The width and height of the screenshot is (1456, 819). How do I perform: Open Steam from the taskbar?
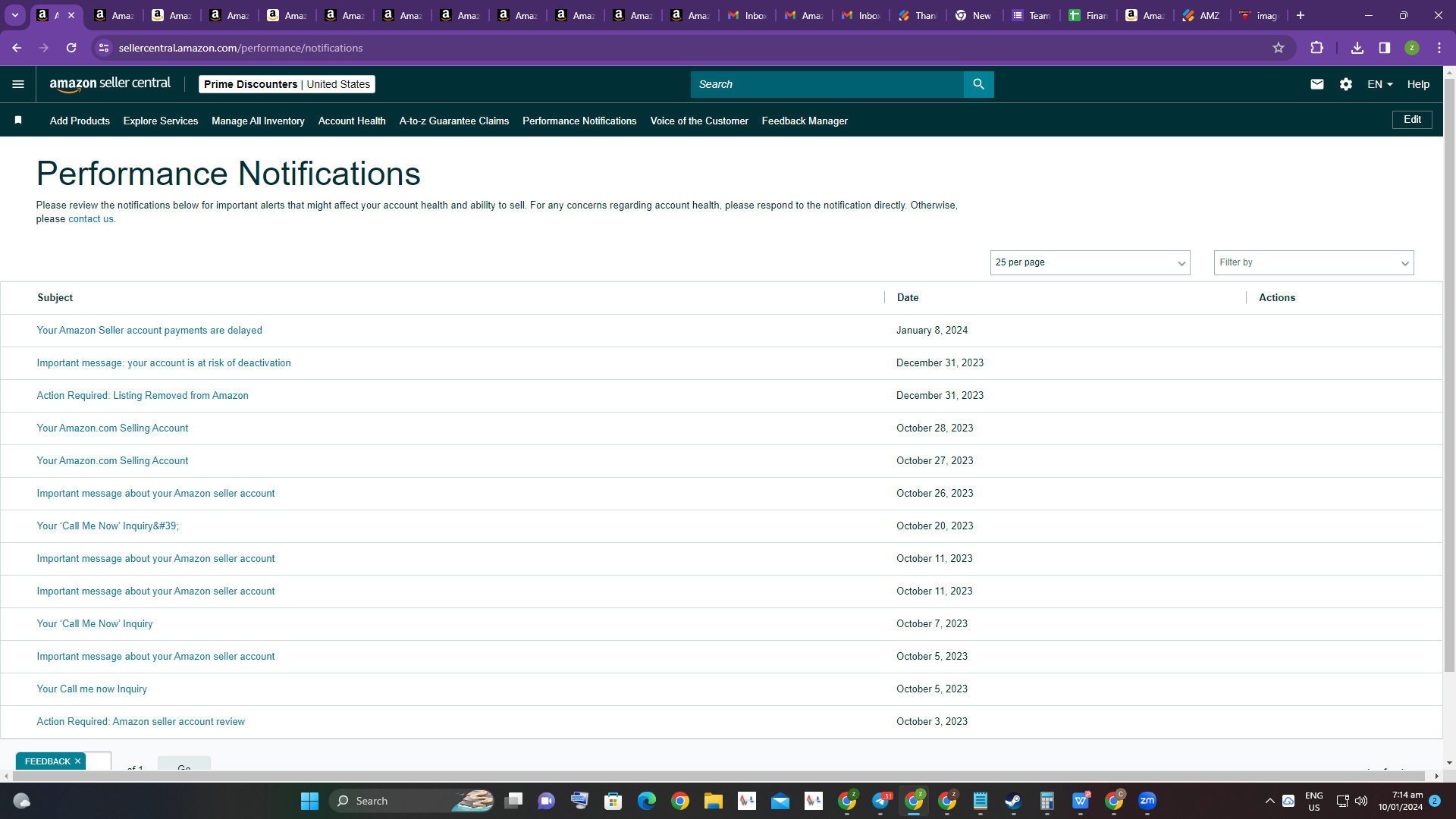[x=1014, y=801]
